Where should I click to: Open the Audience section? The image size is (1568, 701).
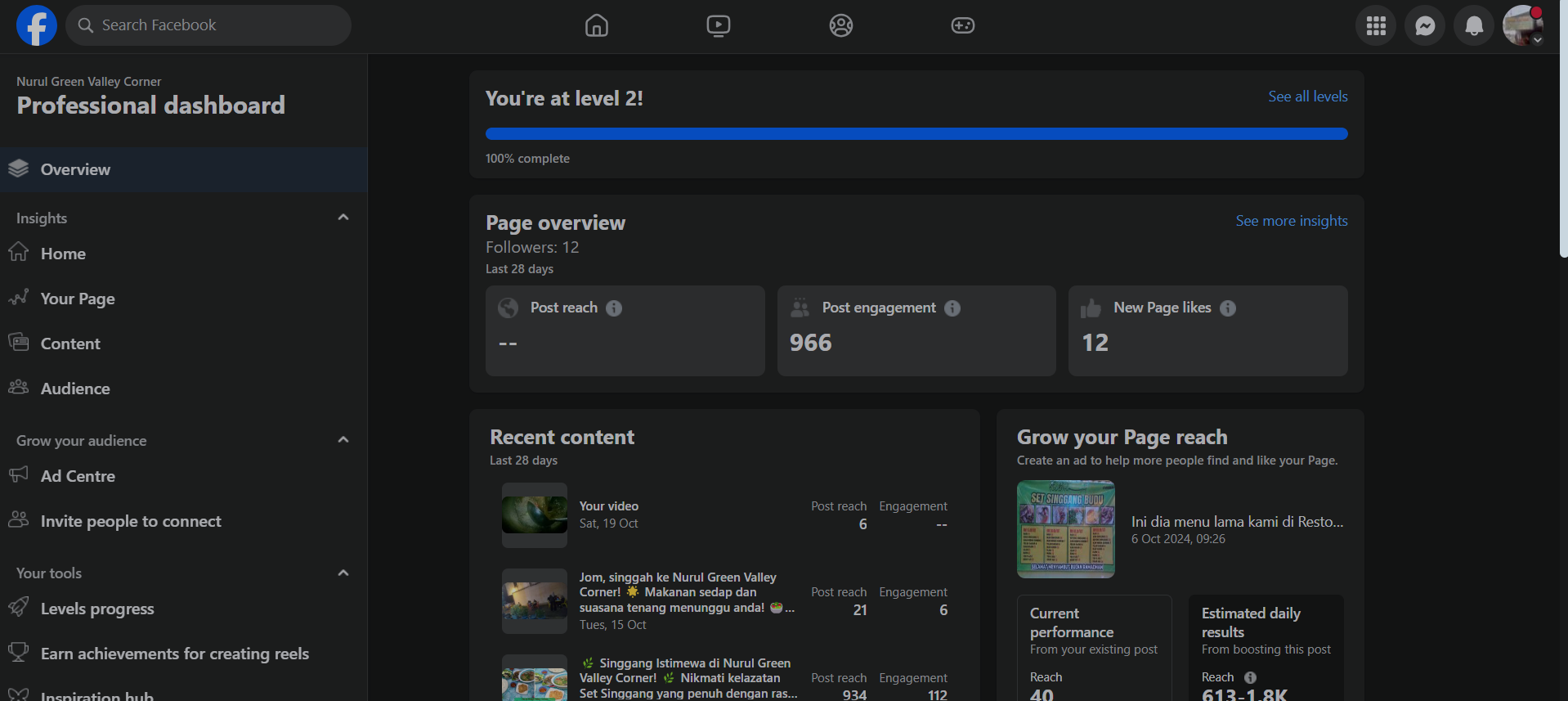pos(184,389)
